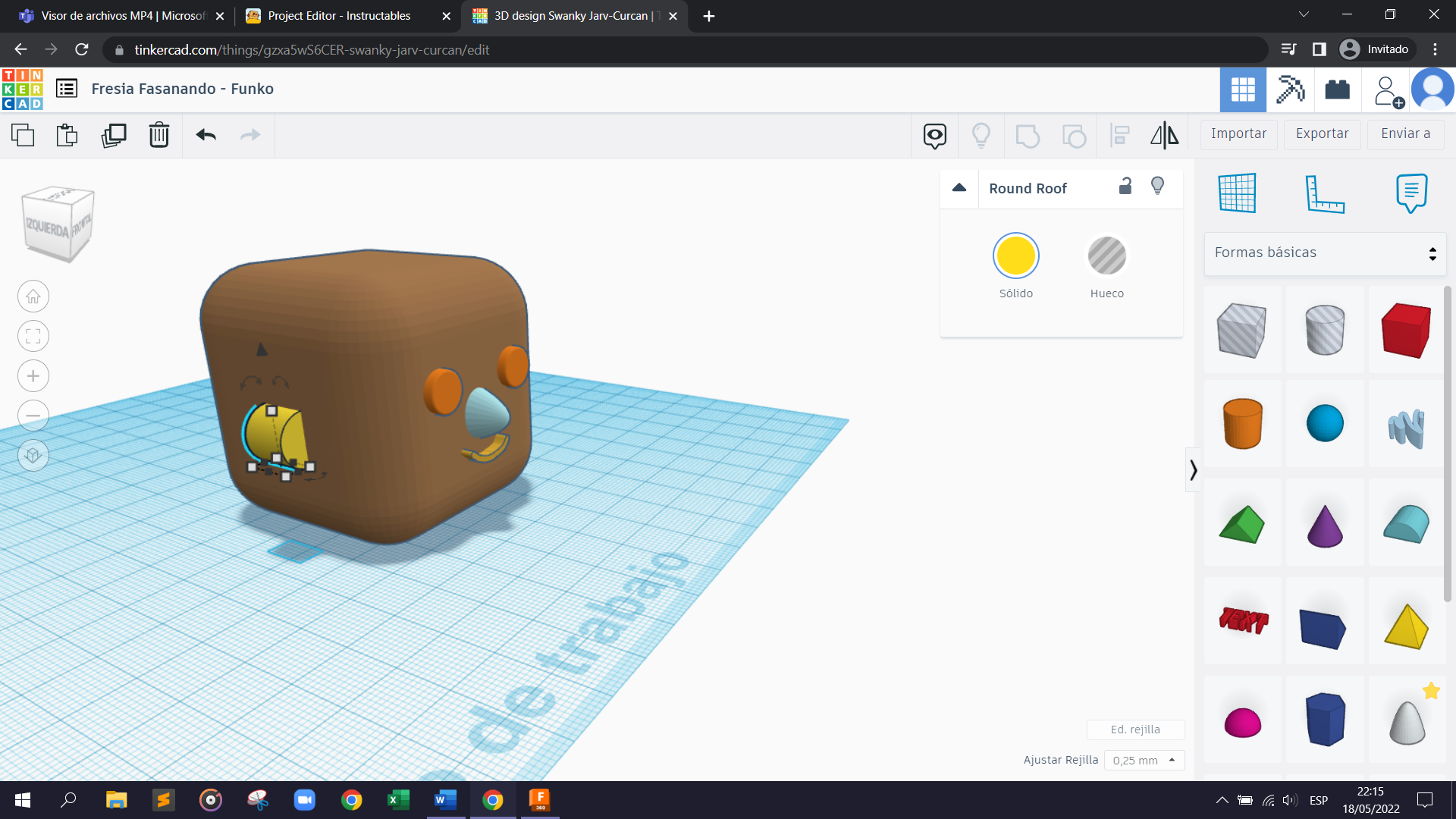
Task: Open the Formas básicas shape library dropdown
Action: tap(1325, 253)
